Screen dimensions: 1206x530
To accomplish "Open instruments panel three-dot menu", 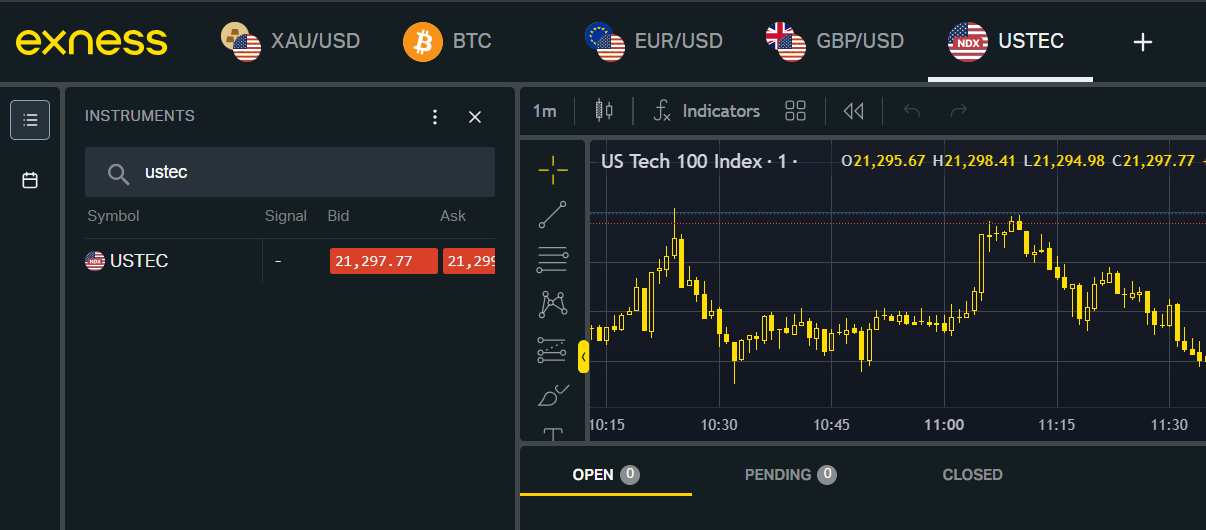I will point(435,117).
